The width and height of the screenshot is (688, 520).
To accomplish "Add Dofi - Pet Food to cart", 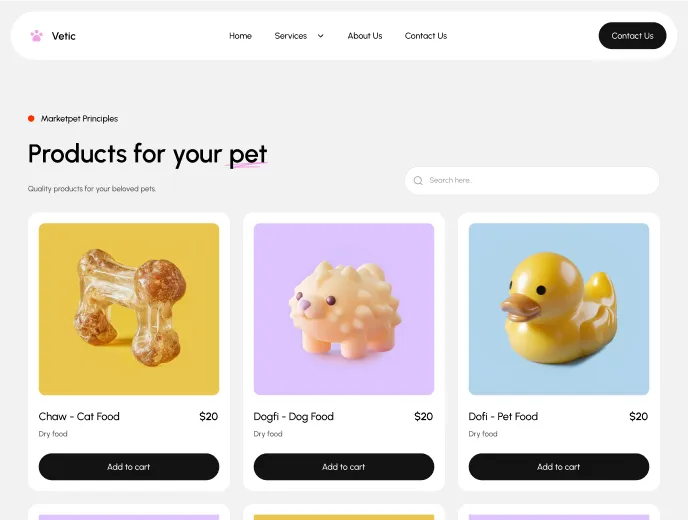I will click(x=559, y=466).
